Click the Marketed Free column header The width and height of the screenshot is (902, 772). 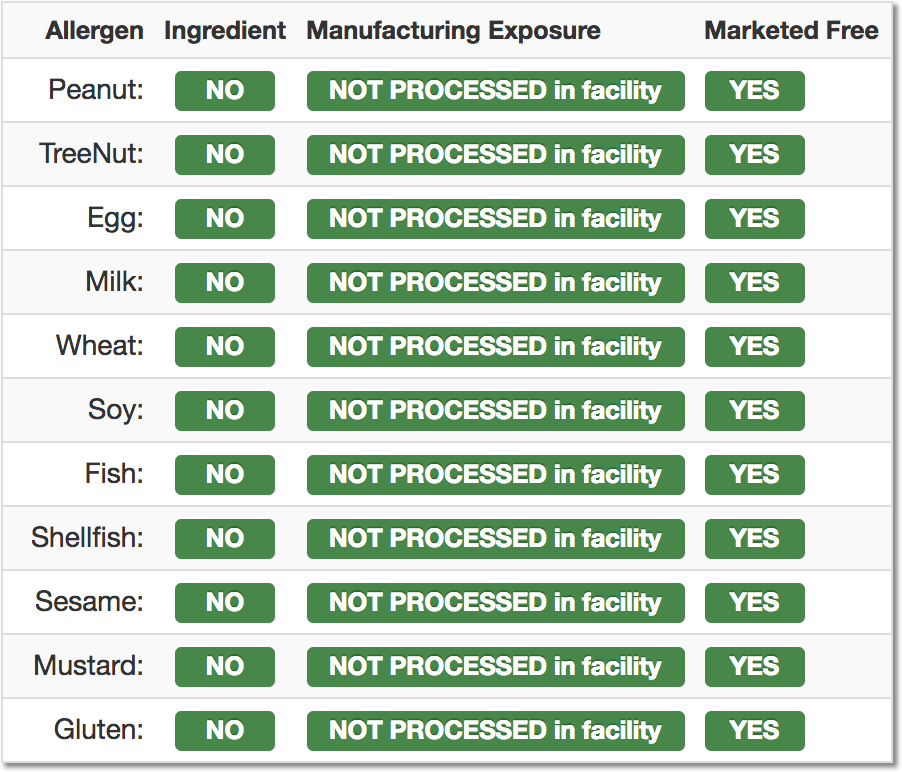792,31
